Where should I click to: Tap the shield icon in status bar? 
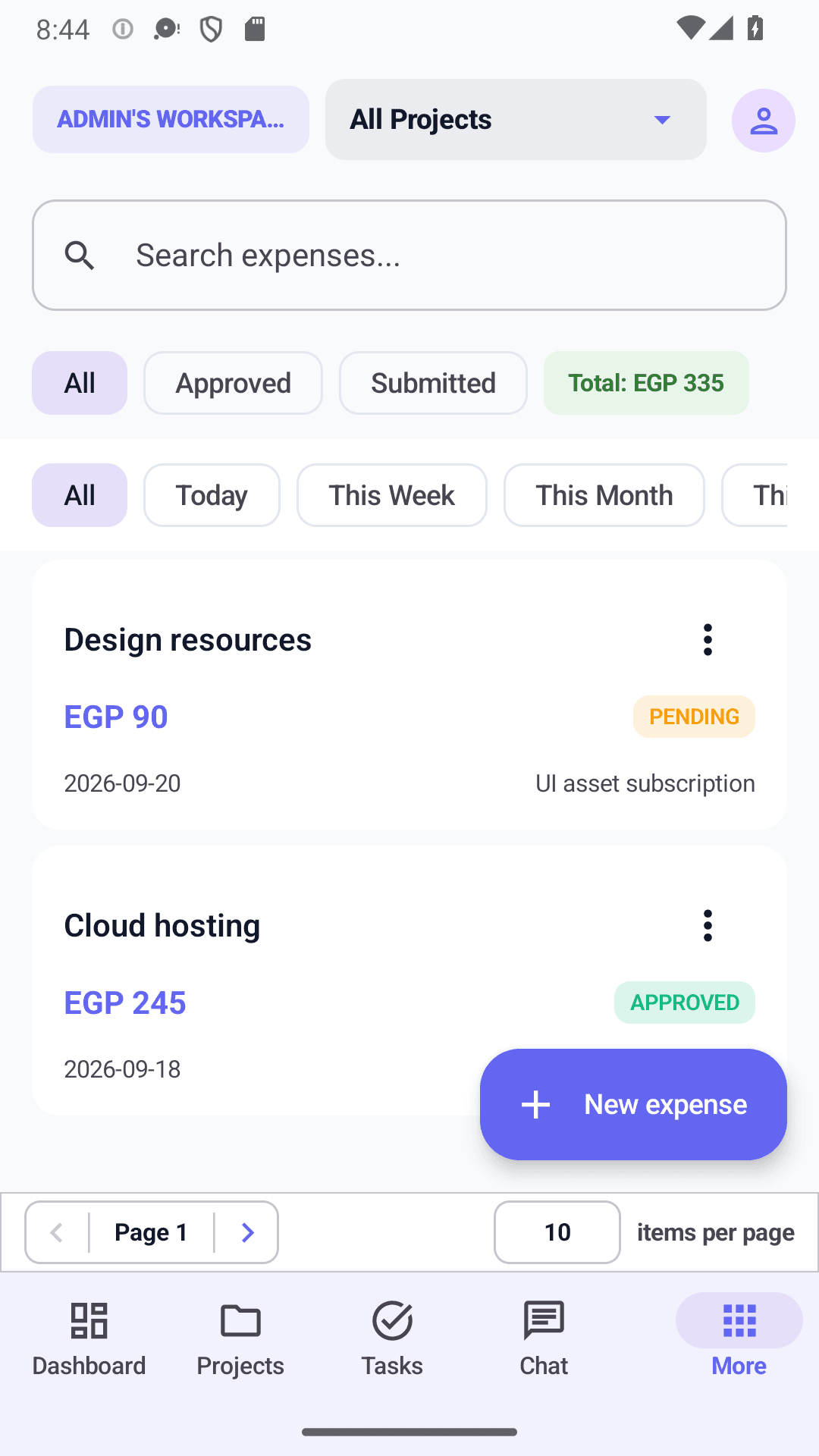point(211,30)
